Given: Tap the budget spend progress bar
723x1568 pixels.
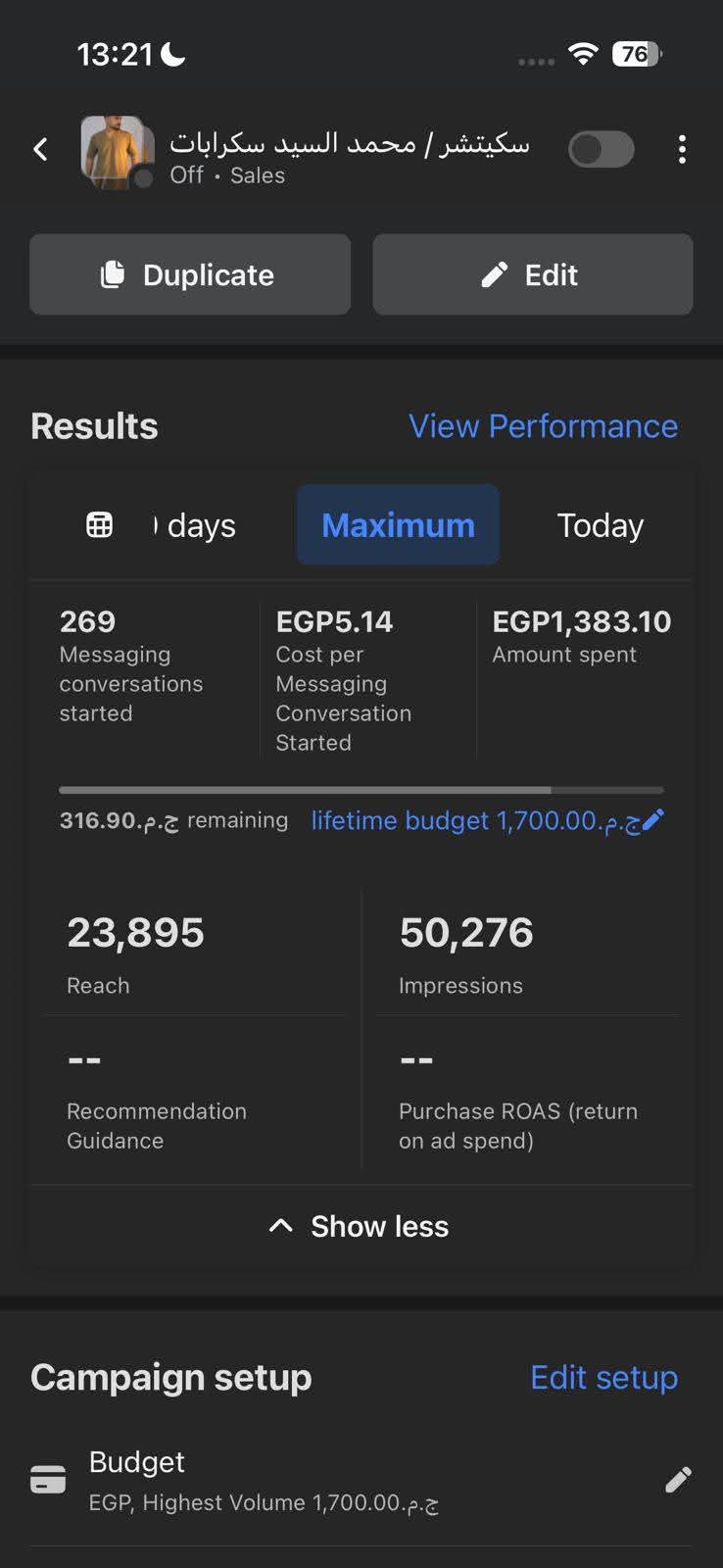Looking at the screenshot, I should click(x=361, y=790).
